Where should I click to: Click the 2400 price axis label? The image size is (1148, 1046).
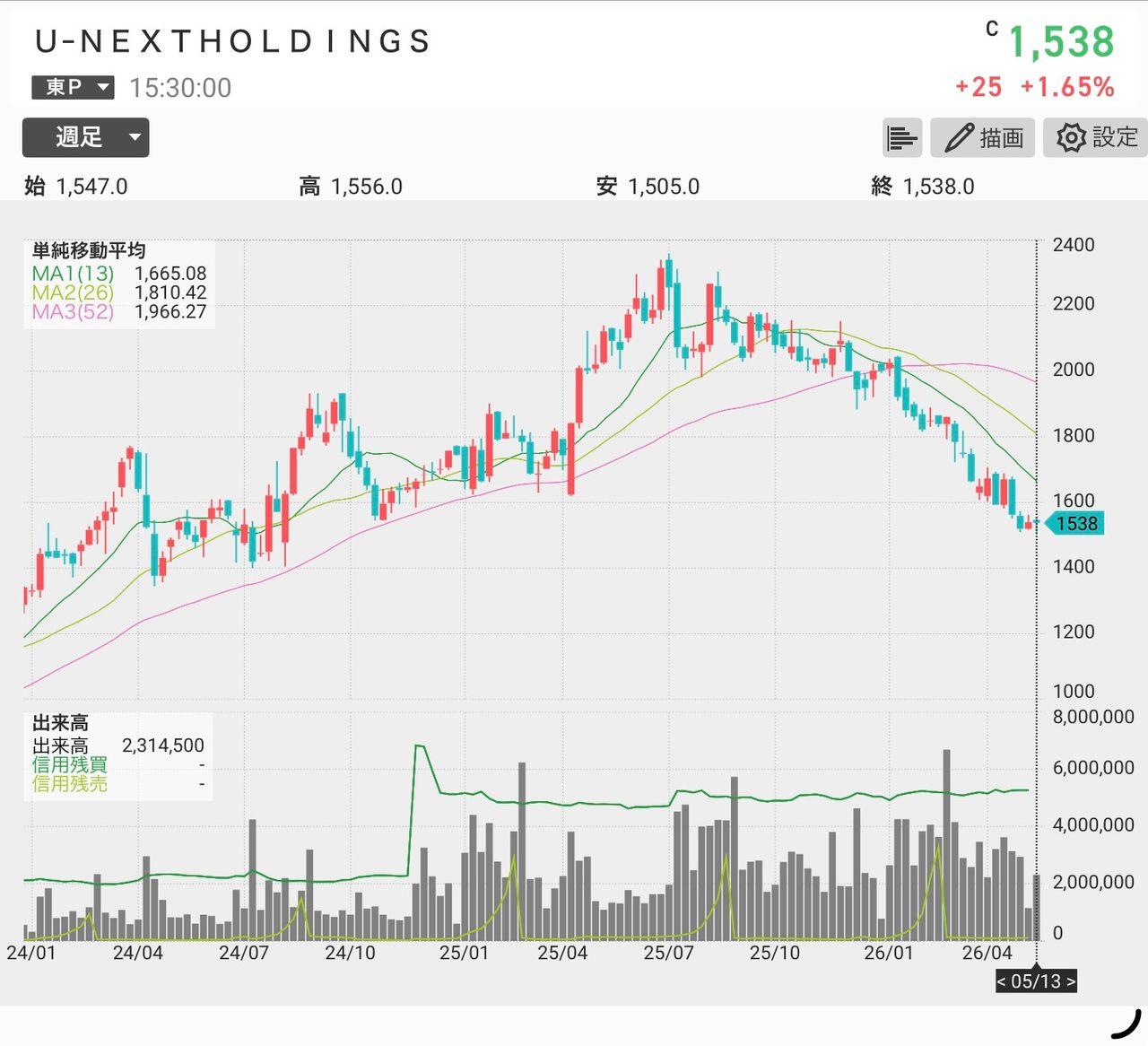[x=1074, y=245]
